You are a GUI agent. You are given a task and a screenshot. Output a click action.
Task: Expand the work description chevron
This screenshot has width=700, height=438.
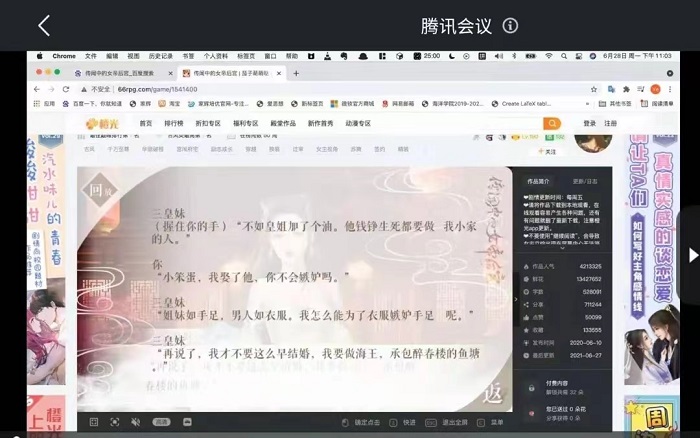562,248
